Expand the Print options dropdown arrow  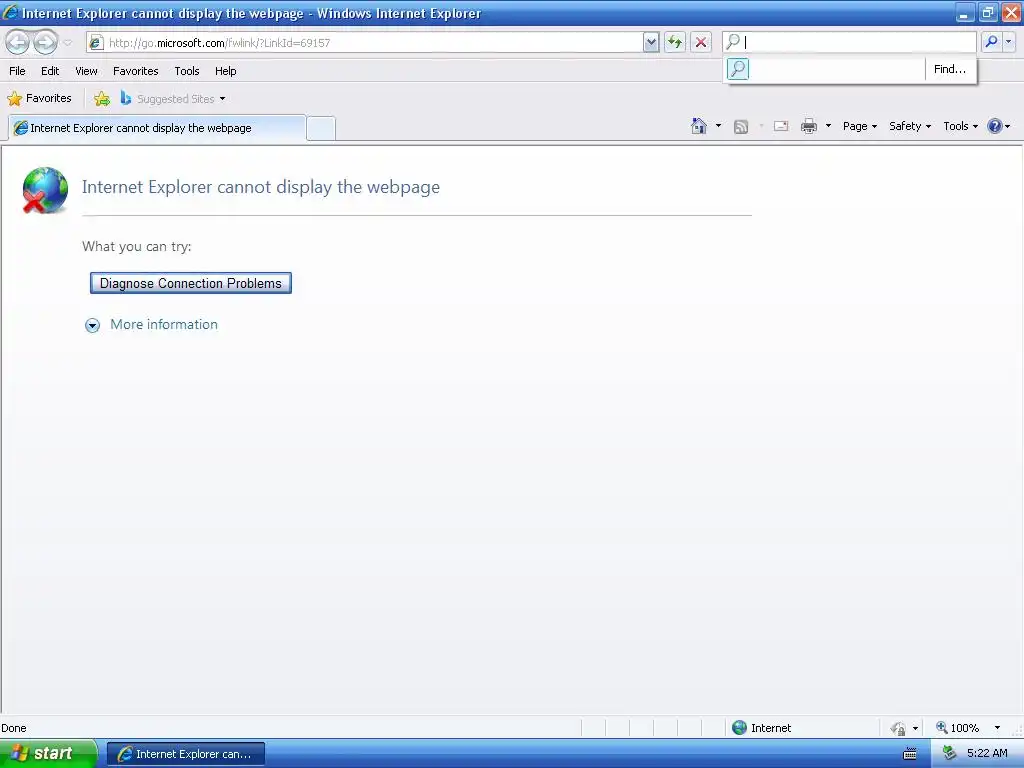tap(828, 125)
